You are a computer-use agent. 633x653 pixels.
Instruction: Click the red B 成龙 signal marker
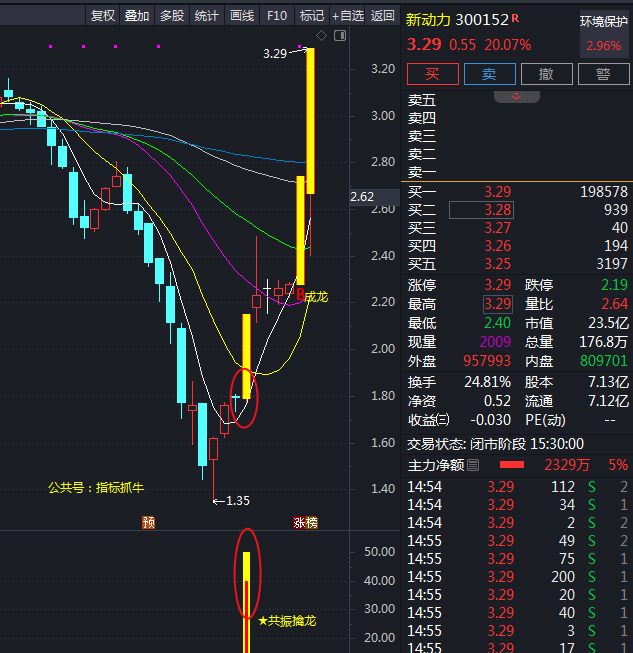[312, 296]
